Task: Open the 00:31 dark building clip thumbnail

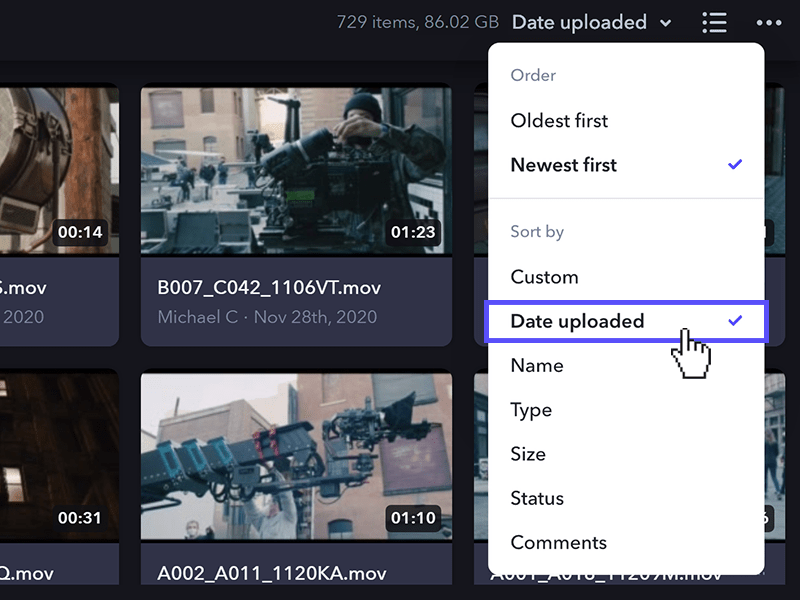Action: pyautogui.click(x=59, y=456)
